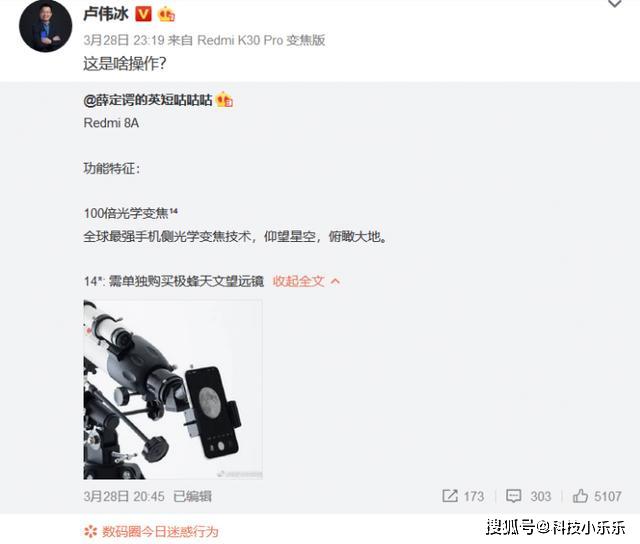
Task: Open the 卢伟冰 username link
Action: click(106, 14)
